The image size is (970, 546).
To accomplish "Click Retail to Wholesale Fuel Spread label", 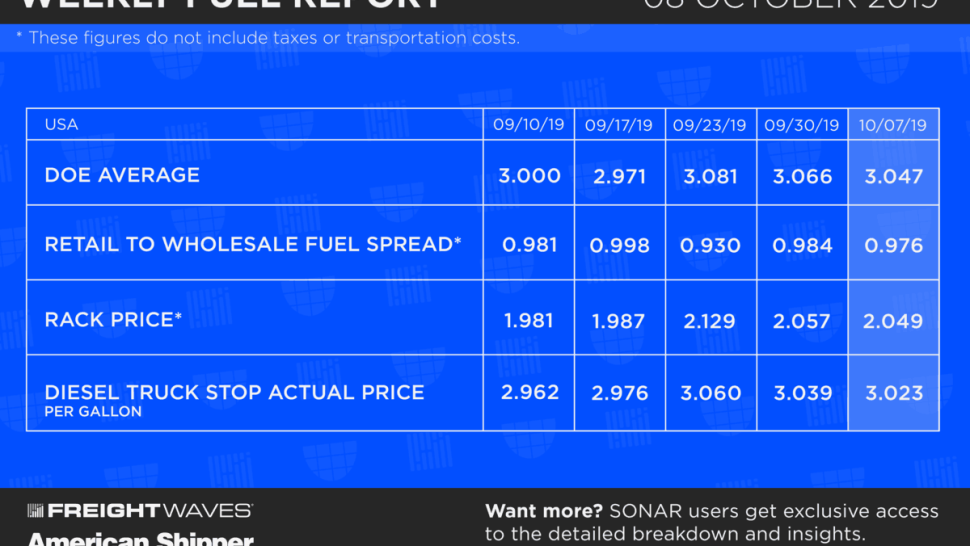I will (x=253, y=244).
